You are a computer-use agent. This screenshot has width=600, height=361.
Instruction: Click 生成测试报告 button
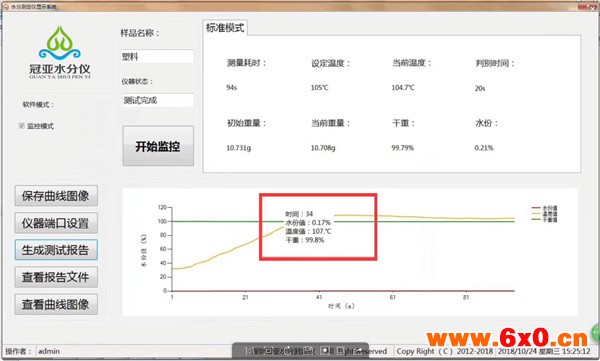[x=56, y=250]
